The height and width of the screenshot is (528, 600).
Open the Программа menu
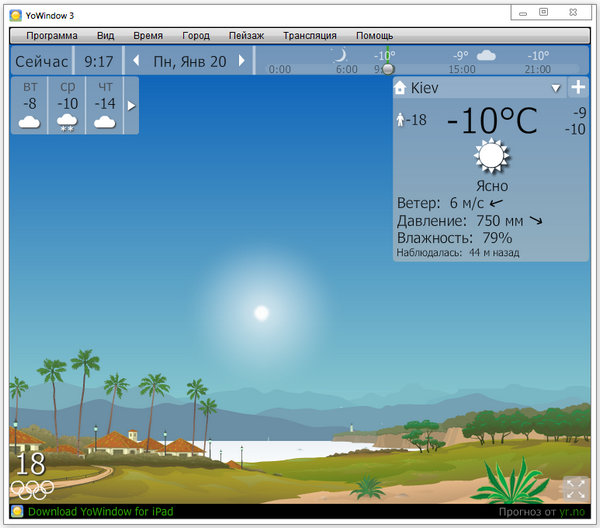51,35
